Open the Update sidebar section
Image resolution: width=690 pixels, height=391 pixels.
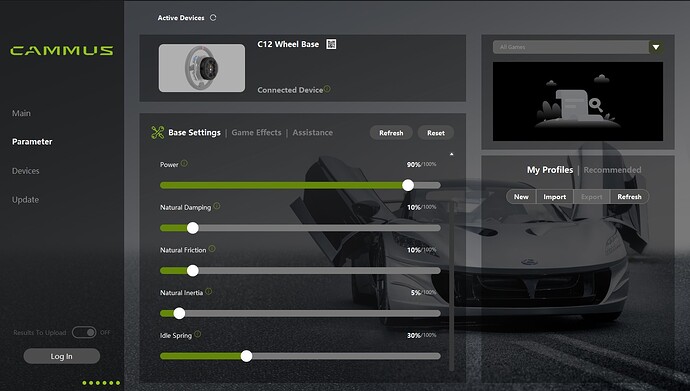pos(26,200)
